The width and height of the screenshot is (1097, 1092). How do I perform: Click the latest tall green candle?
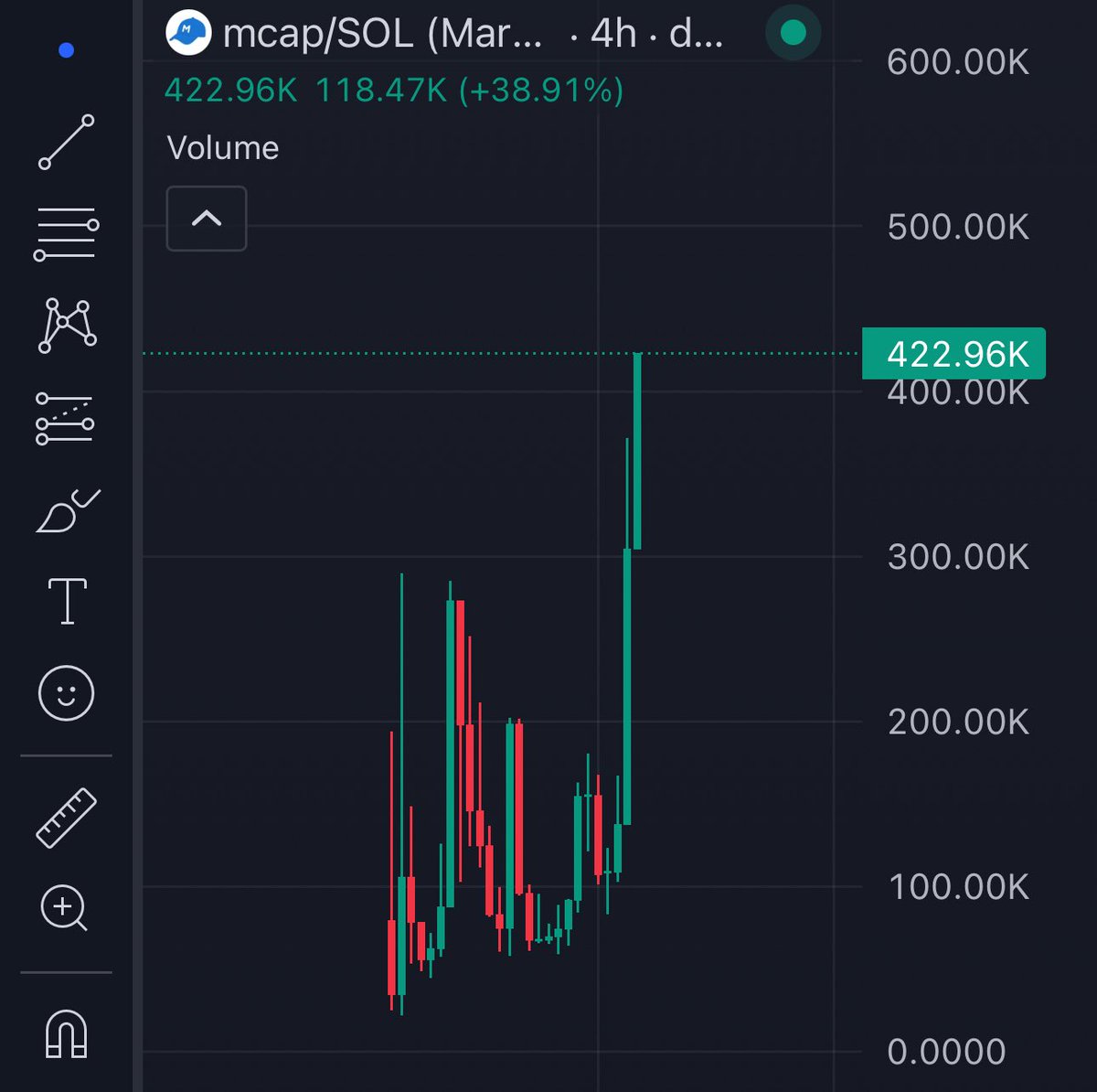[x=637, y=451]
